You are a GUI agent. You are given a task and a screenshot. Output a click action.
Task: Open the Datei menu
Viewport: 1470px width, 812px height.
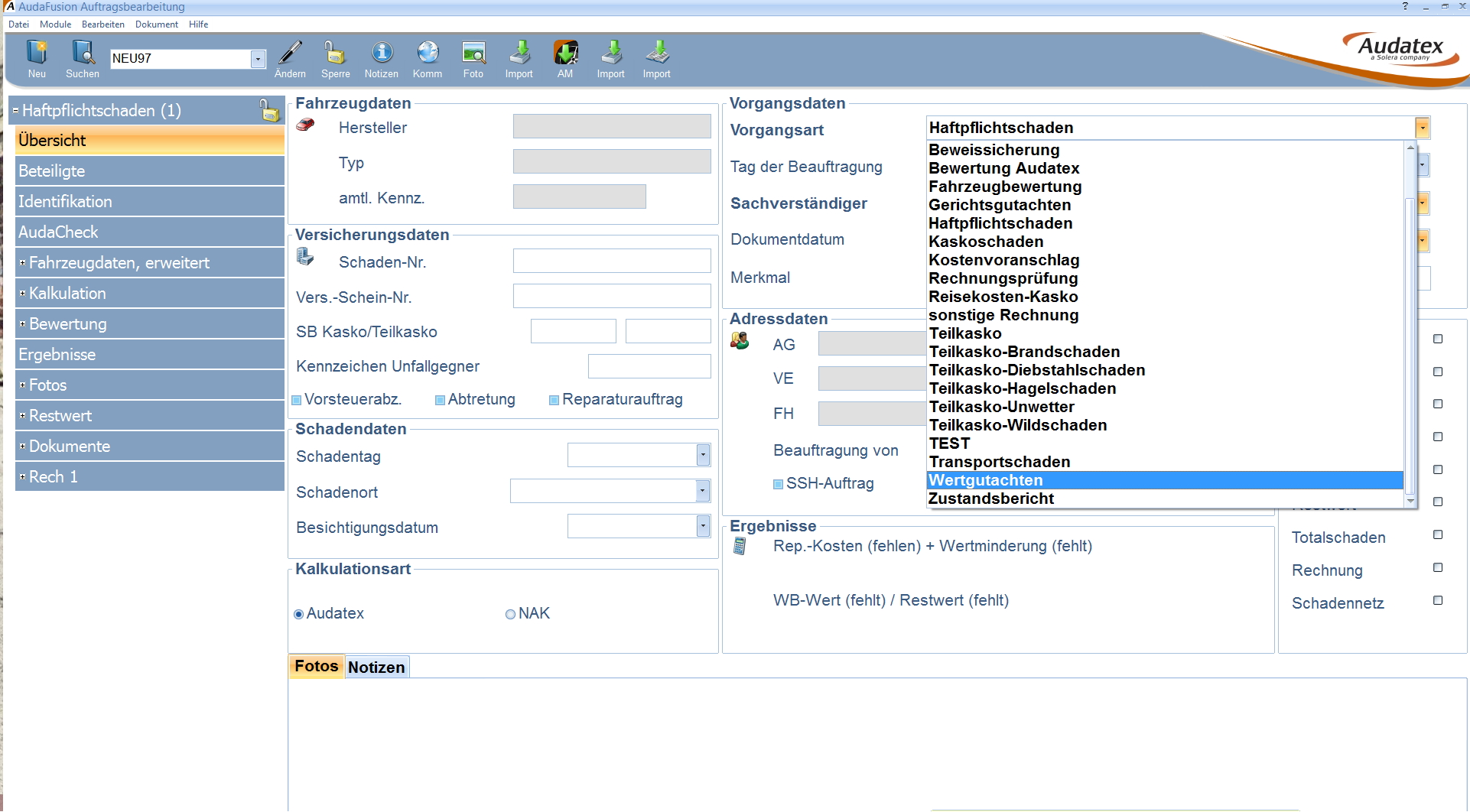[18, 24]
